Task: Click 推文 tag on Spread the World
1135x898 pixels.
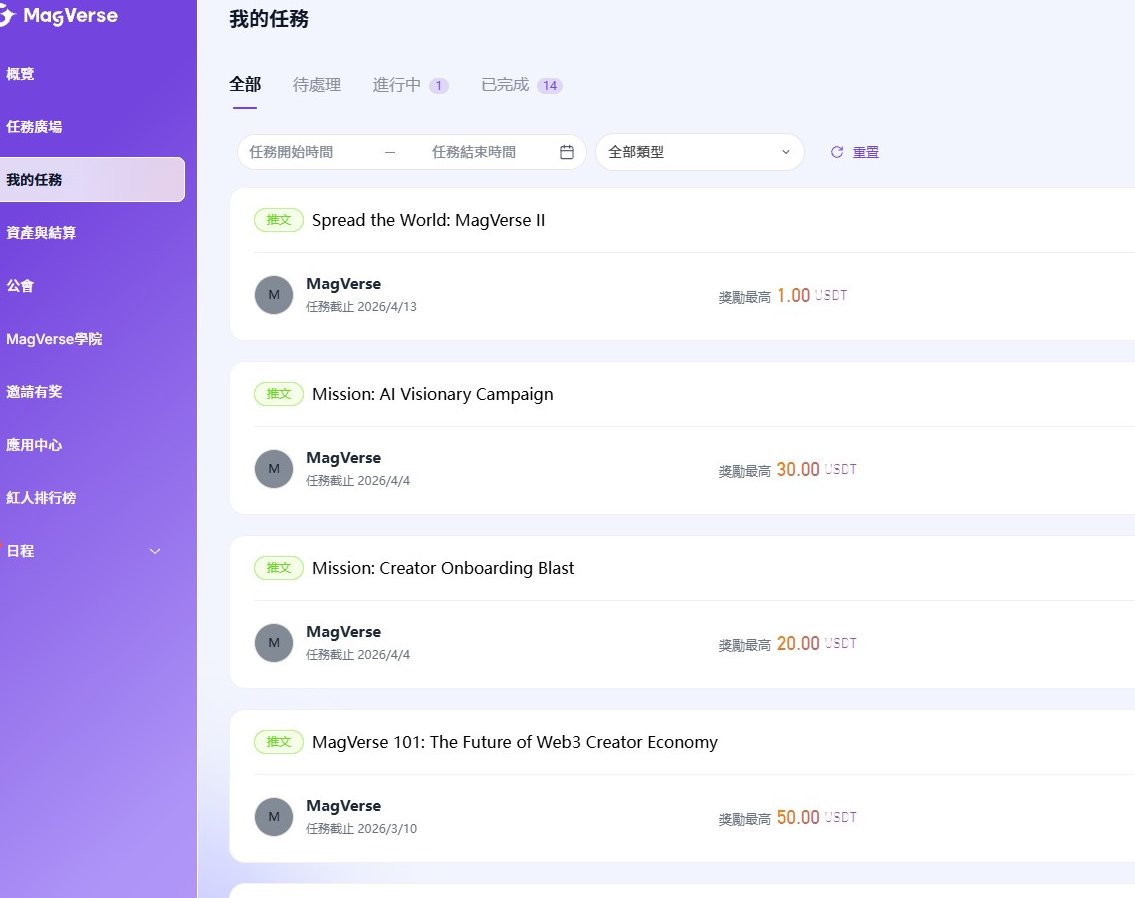Action: (279, 220)
